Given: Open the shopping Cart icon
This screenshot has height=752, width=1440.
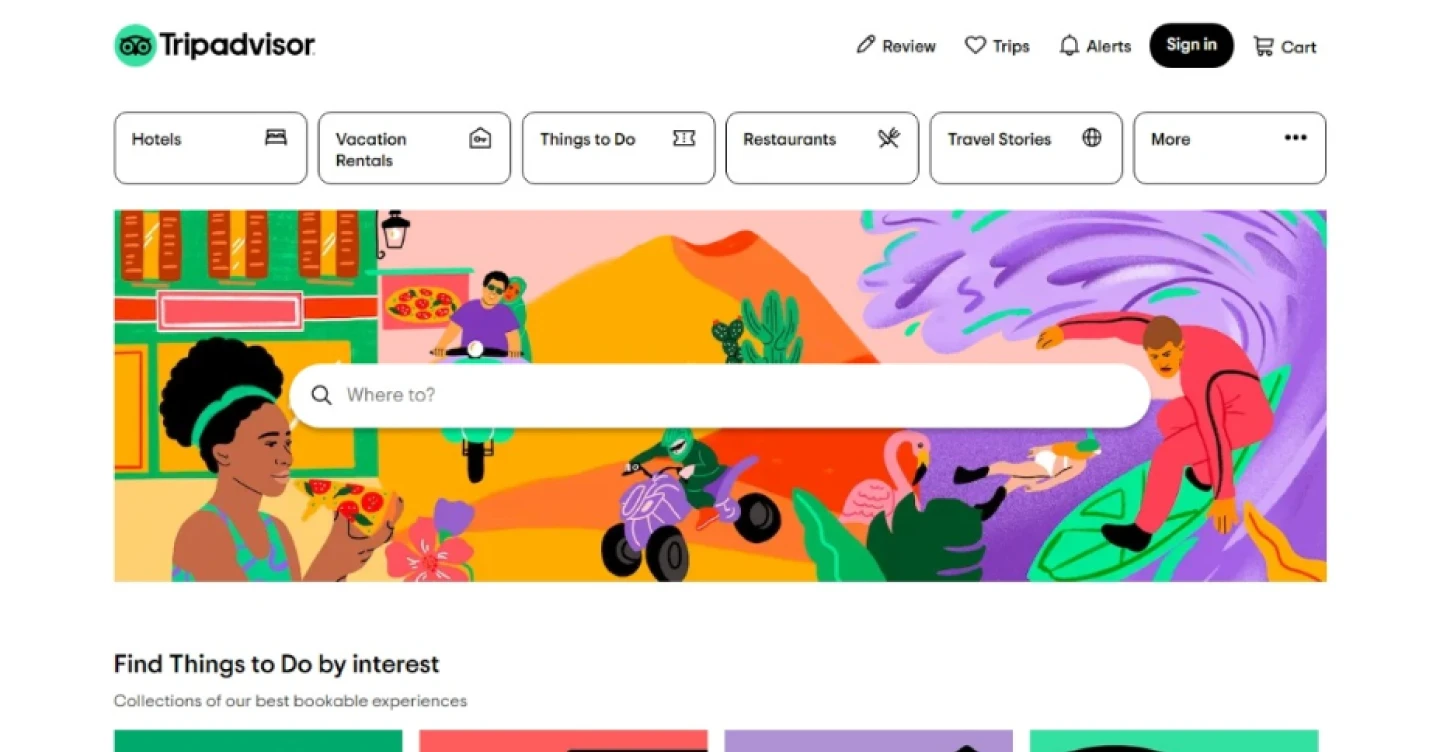Looking at the screenshot, I should point(1264,46).
